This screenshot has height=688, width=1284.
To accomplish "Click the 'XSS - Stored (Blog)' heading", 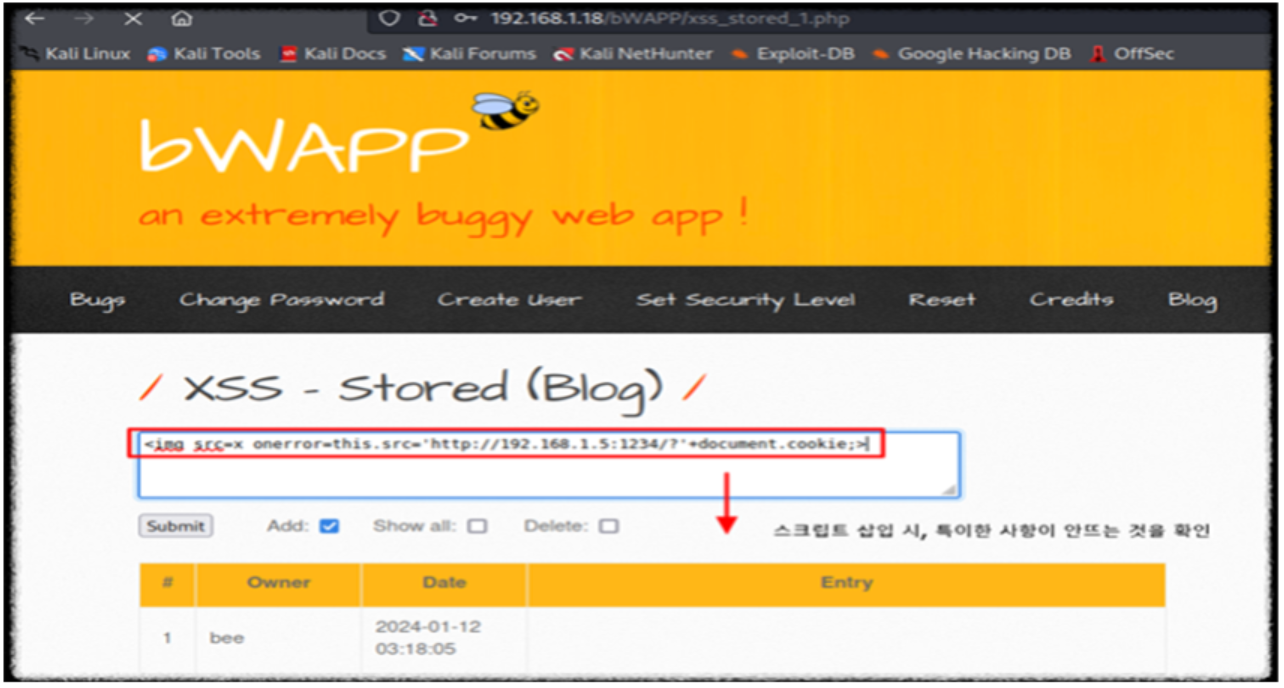I will point(422,389).
